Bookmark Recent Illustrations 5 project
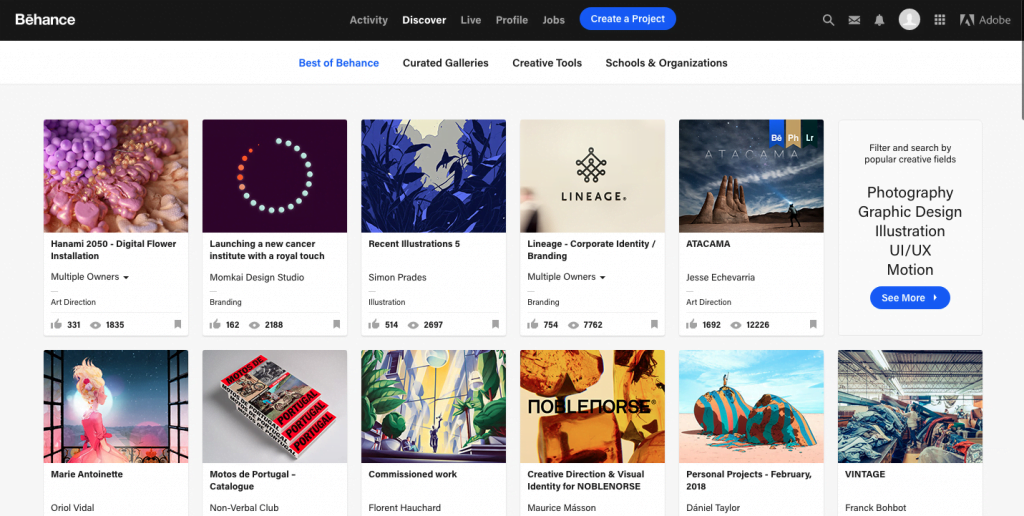Screen dimensions: 1024x516 pyautogui.click(x=495, y=324)
